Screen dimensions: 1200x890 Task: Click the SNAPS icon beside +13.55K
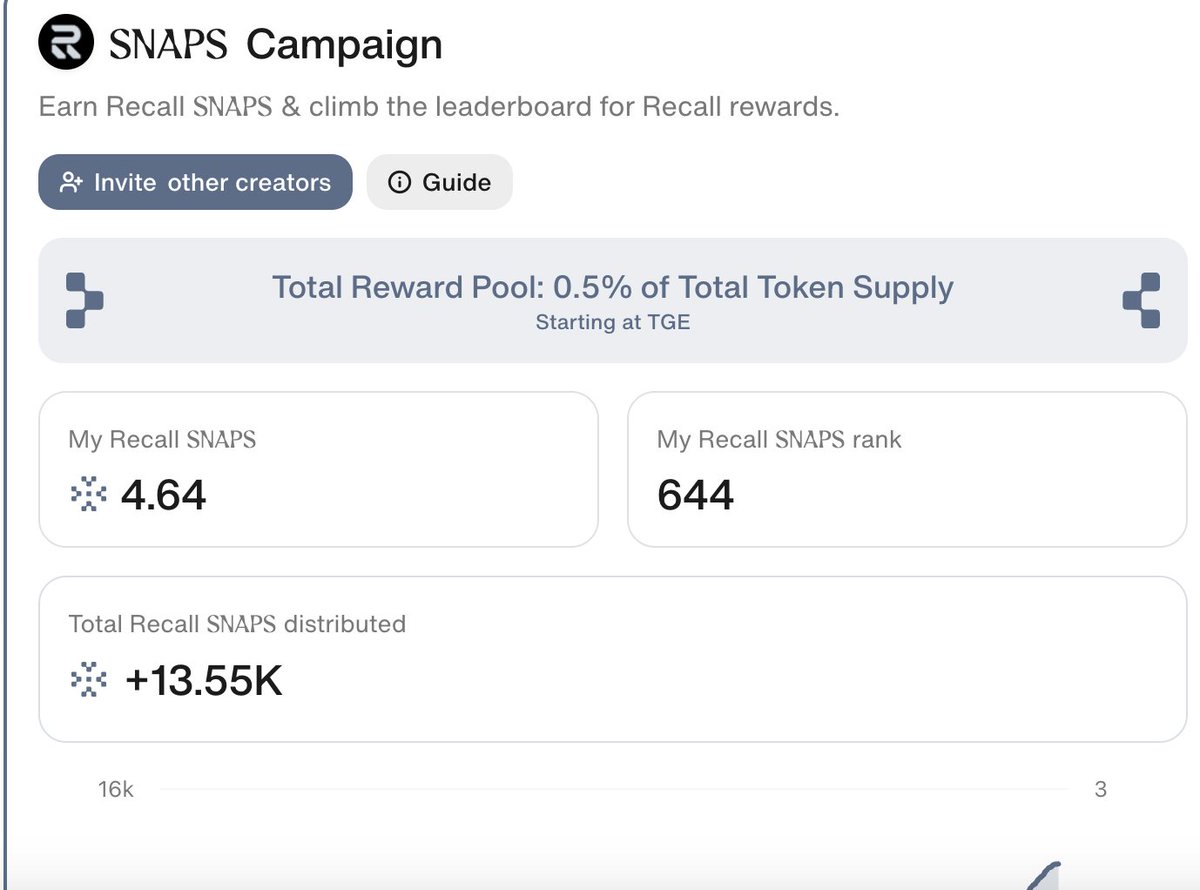89,680
